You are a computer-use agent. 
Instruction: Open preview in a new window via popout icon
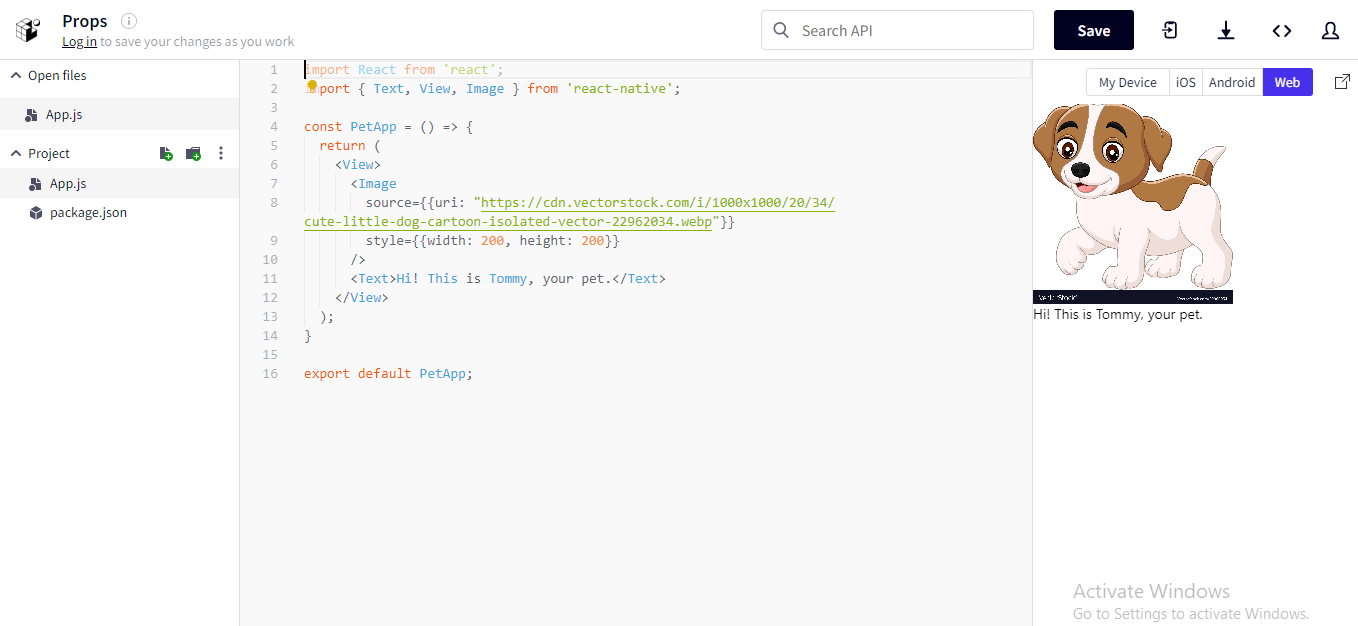click(x=1342, y=82)
